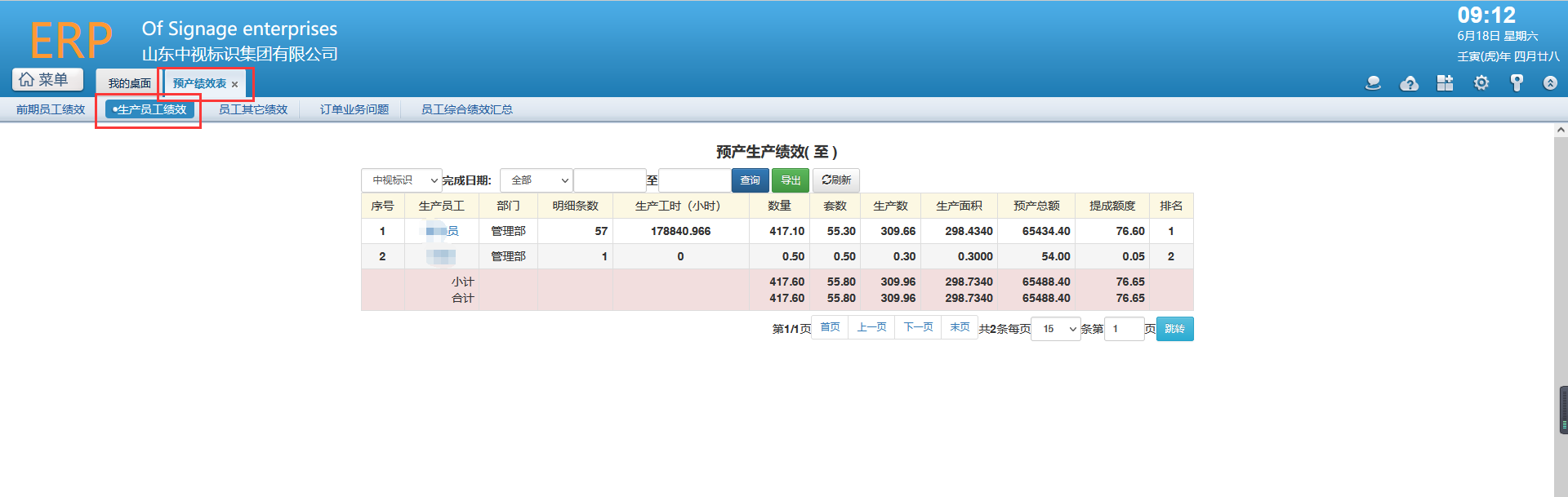This screenshot has height=497, width=1568.
Task: Click the 54.00 cell in row 2
Action: pos(1036,256)
